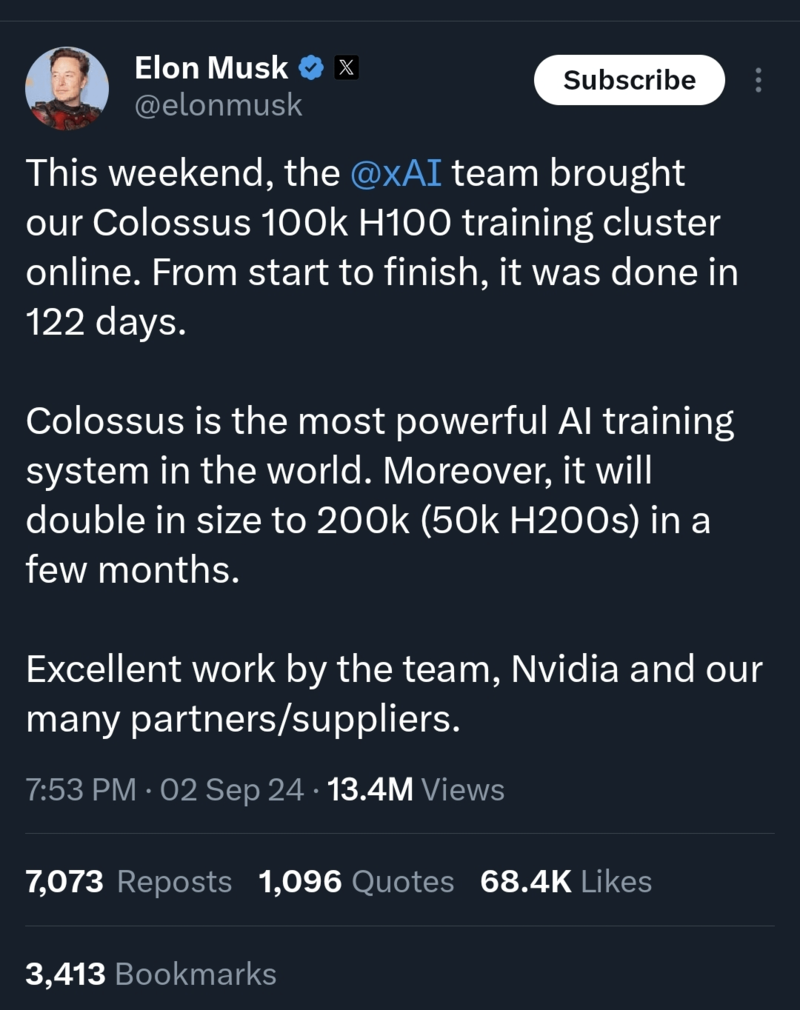Click the paragraph starting 'Excellent work by the team'
The width and height of the screenshot is (800, 1010).
[x=390, y=693]
